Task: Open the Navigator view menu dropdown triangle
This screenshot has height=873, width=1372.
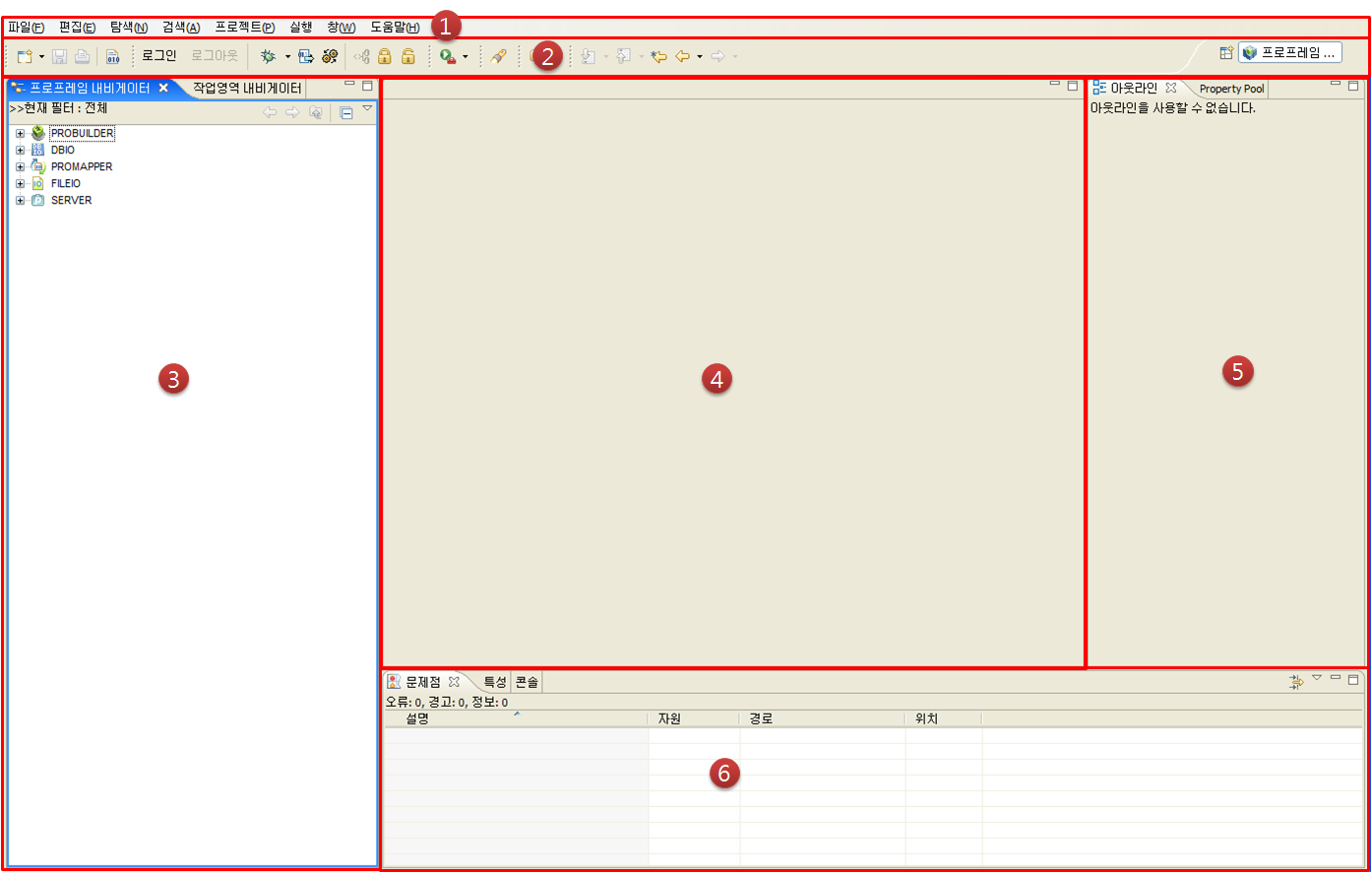Action: coord(367,109)
